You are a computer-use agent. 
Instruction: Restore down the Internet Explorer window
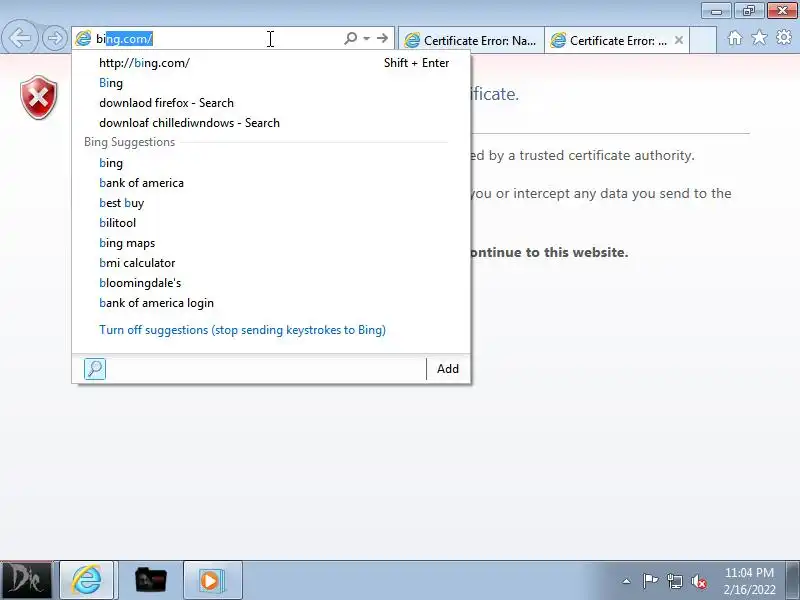(748, 10)
